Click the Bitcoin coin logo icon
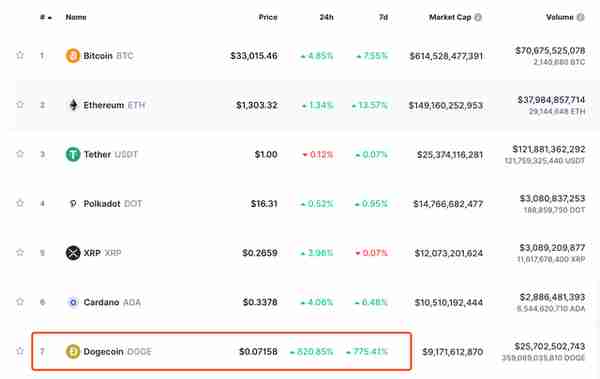 (73, 56)
